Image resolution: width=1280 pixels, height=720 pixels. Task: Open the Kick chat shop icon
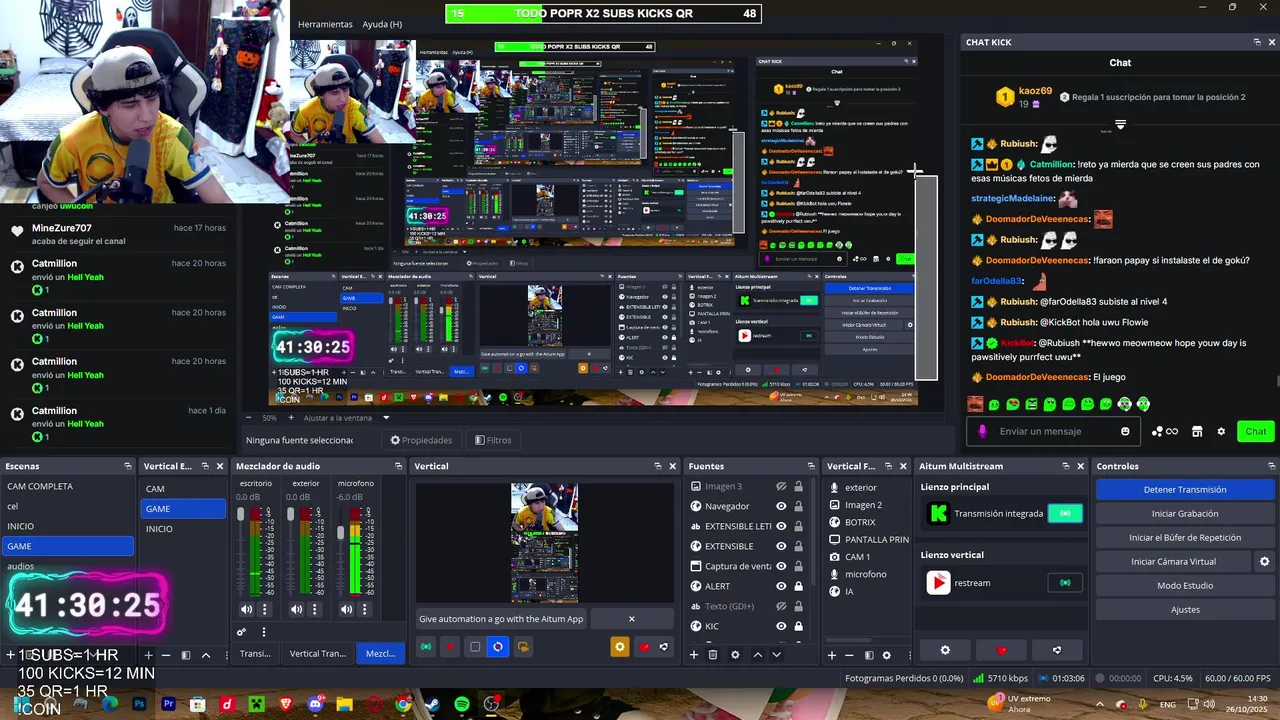1196,431
